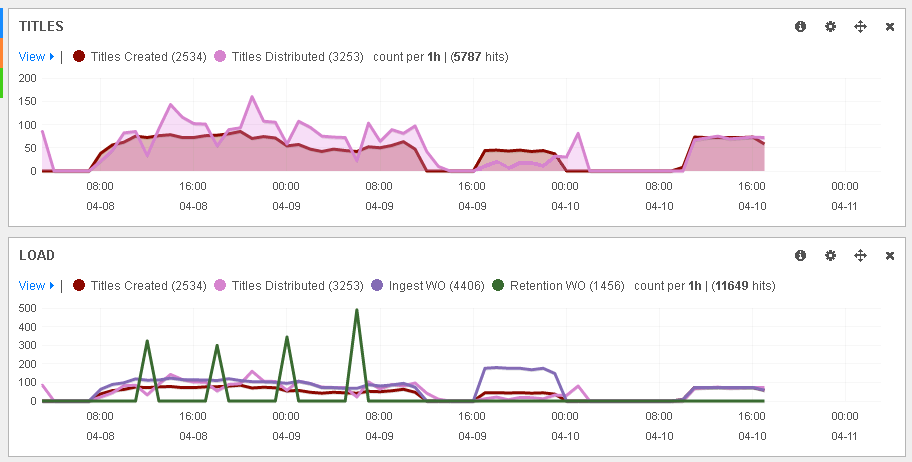The height and width of the screenshot is (462, 912).
Task: Click the TITLES panel title
Action: 41,27
